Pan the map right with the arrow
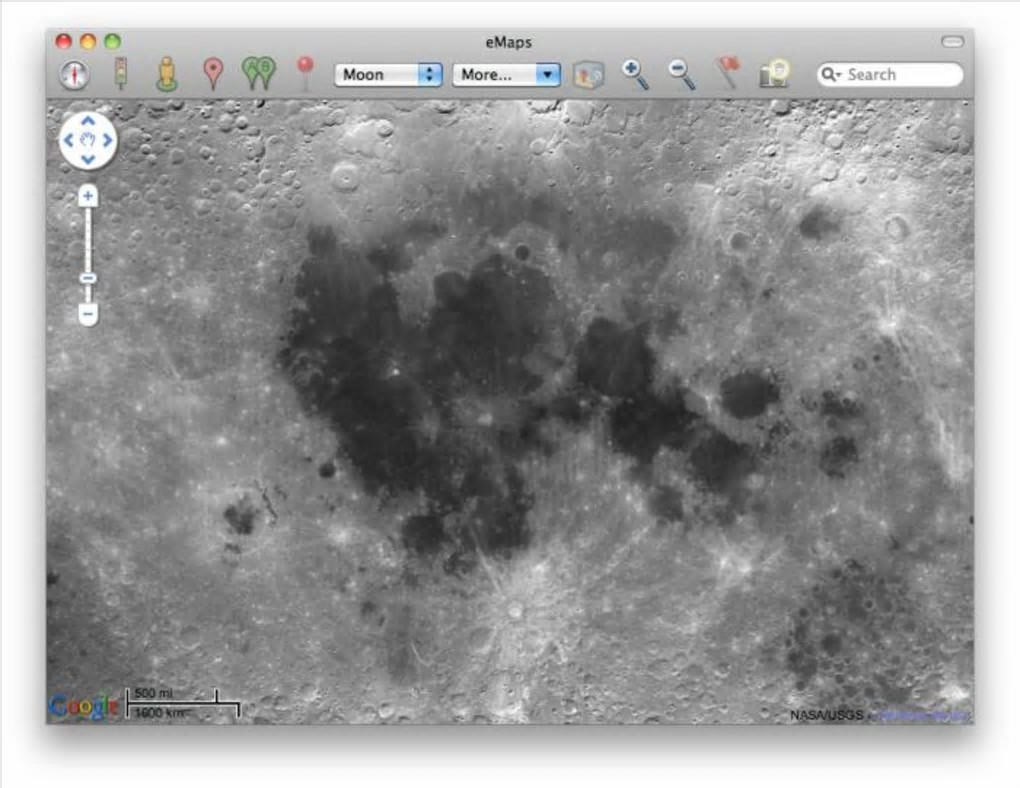 [x=107, y=140]
